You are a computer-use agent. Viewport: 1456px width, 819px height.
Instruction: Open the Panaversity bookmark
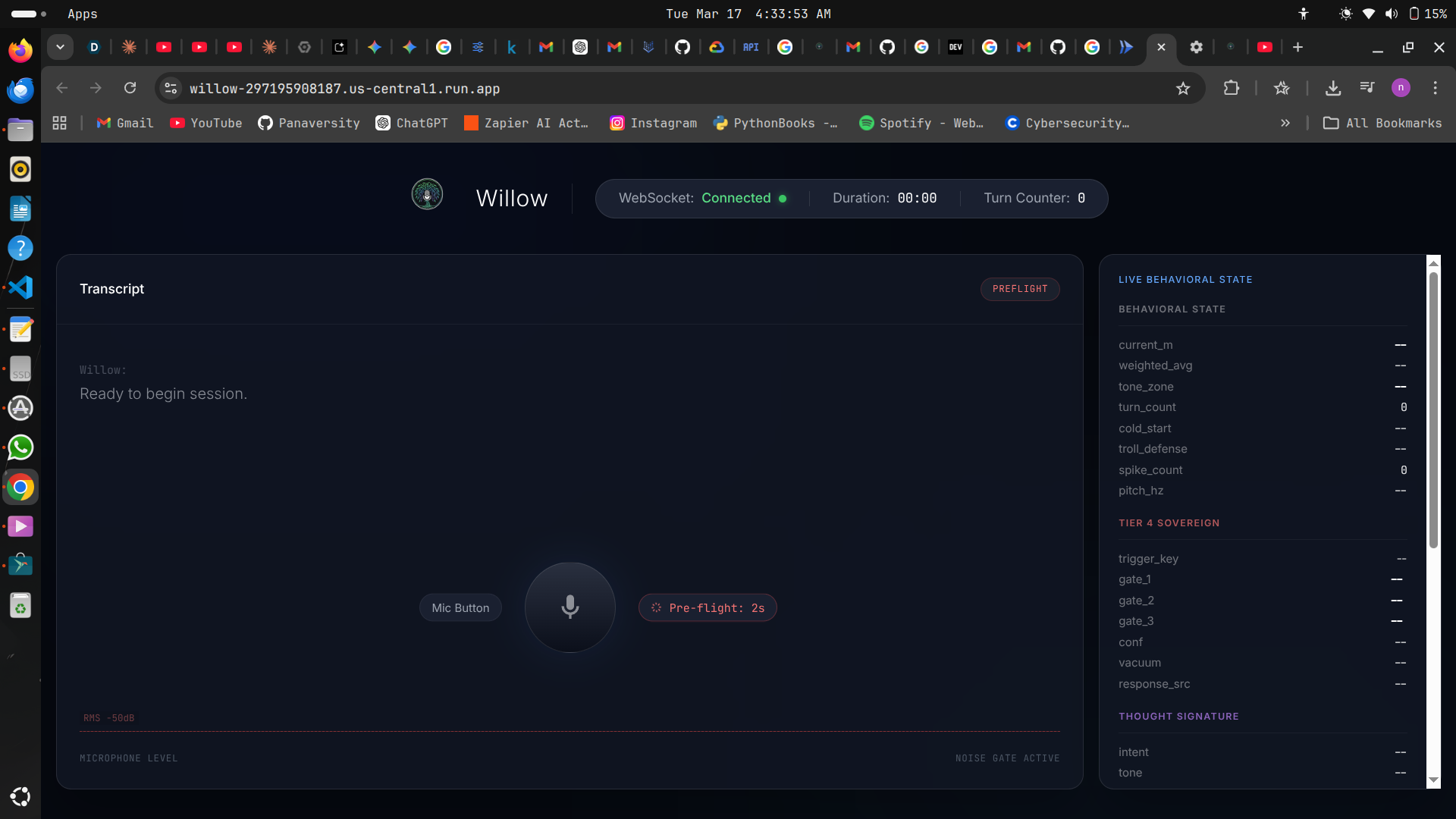pyautogui.click(x=309, y=123)
